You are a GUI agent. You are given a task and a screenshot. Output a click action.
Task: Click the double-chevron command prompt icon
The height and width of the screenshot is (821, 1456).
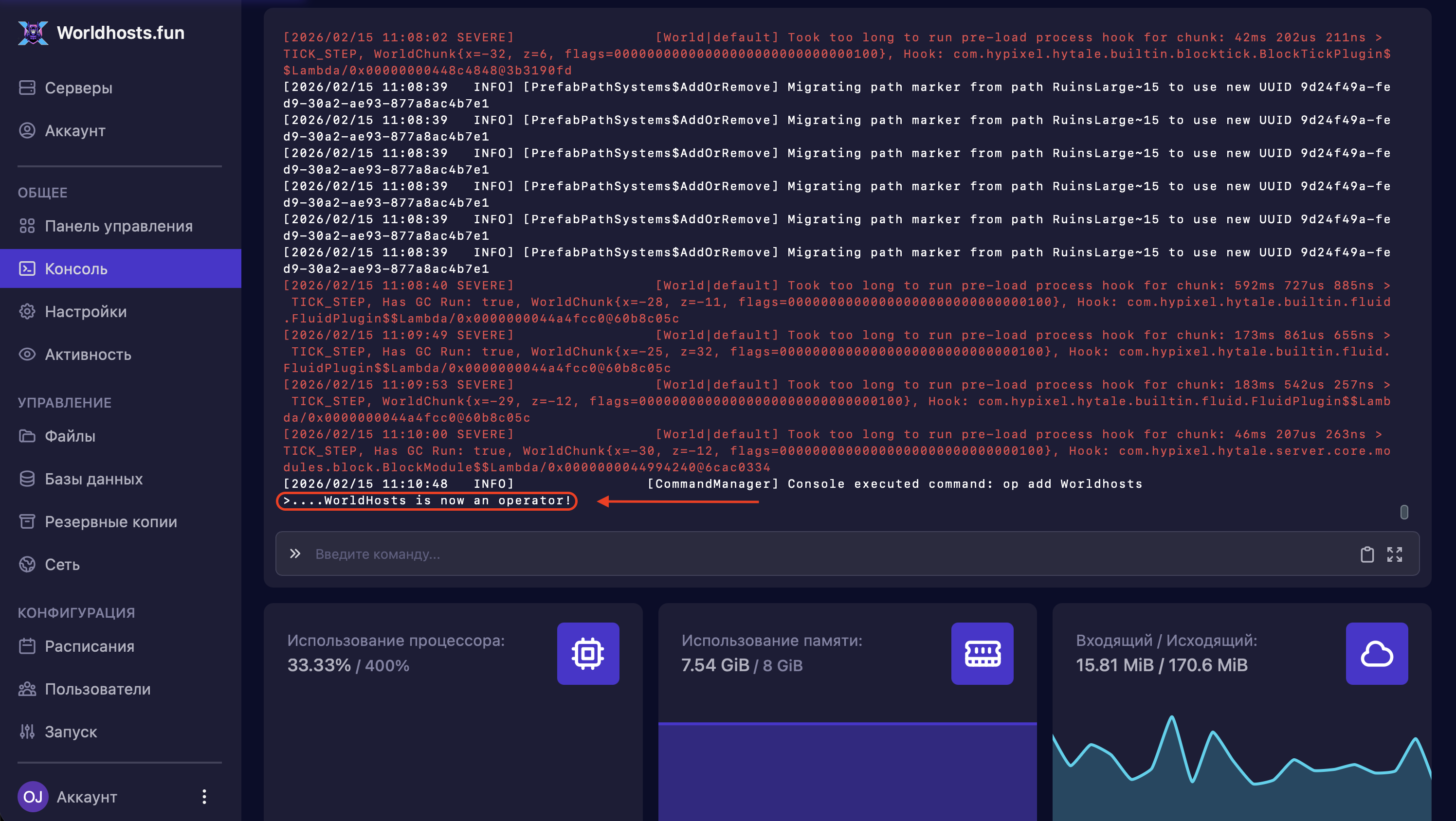click(x=295, y=553)
